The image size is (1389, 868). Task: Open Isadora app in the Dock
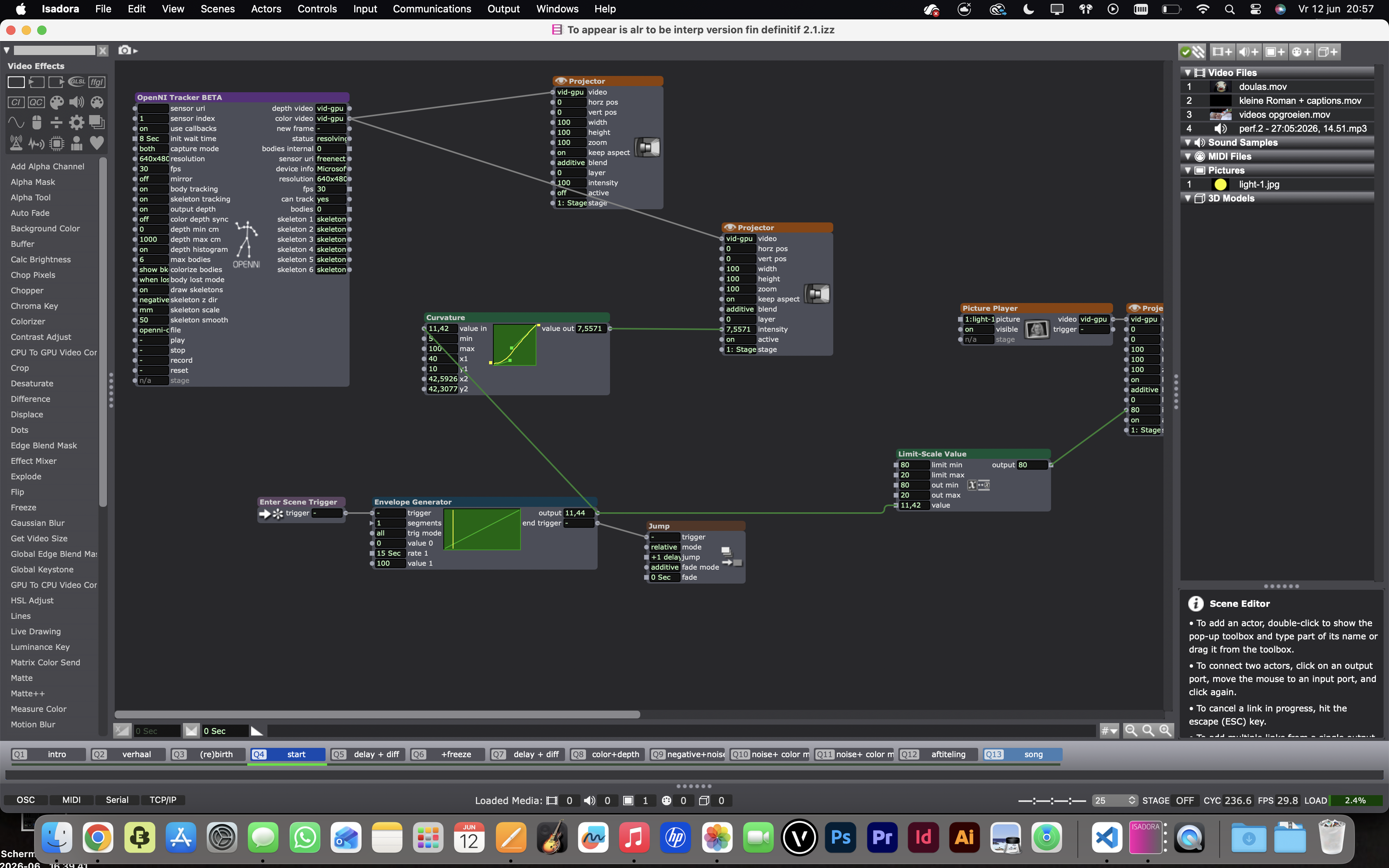pyautogui.click(x=1146, y=837)
